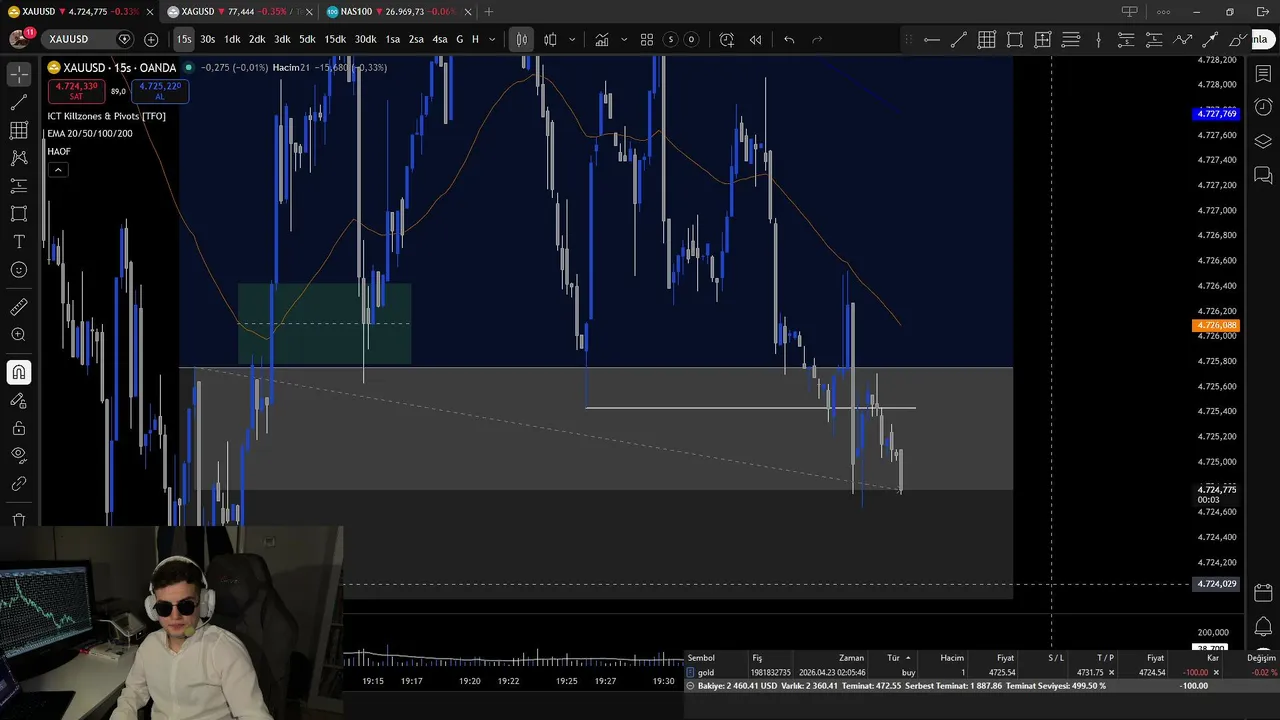
Task: Open the layout grid selector
Action: 647,39
